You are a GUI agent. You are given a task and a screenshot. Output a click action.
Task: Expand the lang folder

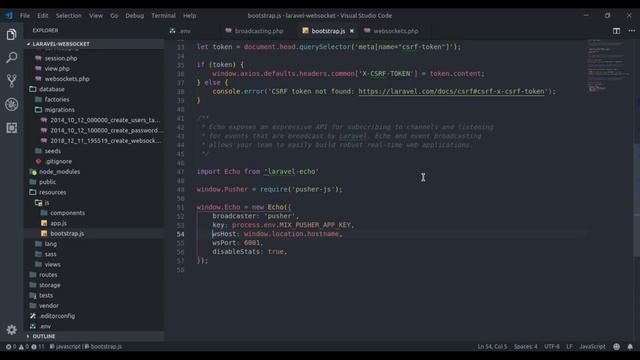coord(51,244)
